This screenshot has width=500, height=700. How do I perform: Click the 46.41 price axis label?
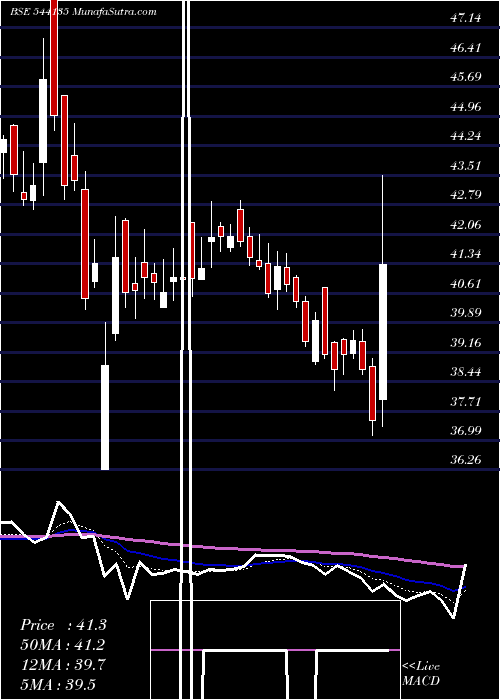(466, 47)
